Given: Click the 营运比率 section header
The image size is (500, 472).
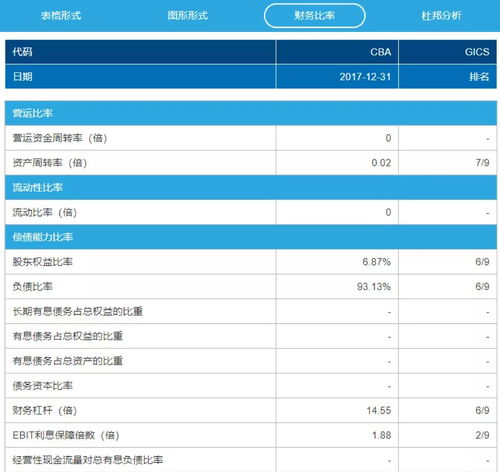Looking at the screenshot, I should pos(251,113).
